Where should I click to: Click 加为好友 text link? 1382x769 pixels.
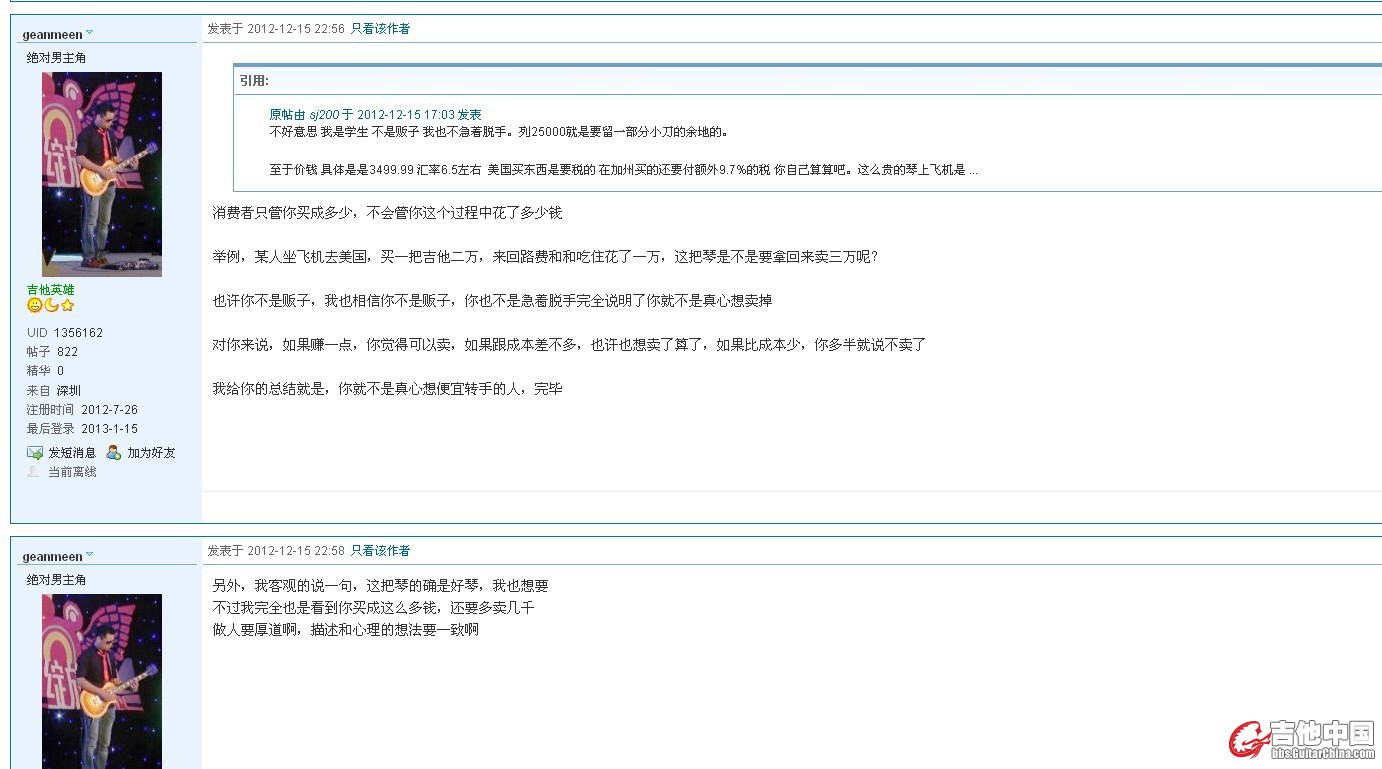[x=151, y=453]
